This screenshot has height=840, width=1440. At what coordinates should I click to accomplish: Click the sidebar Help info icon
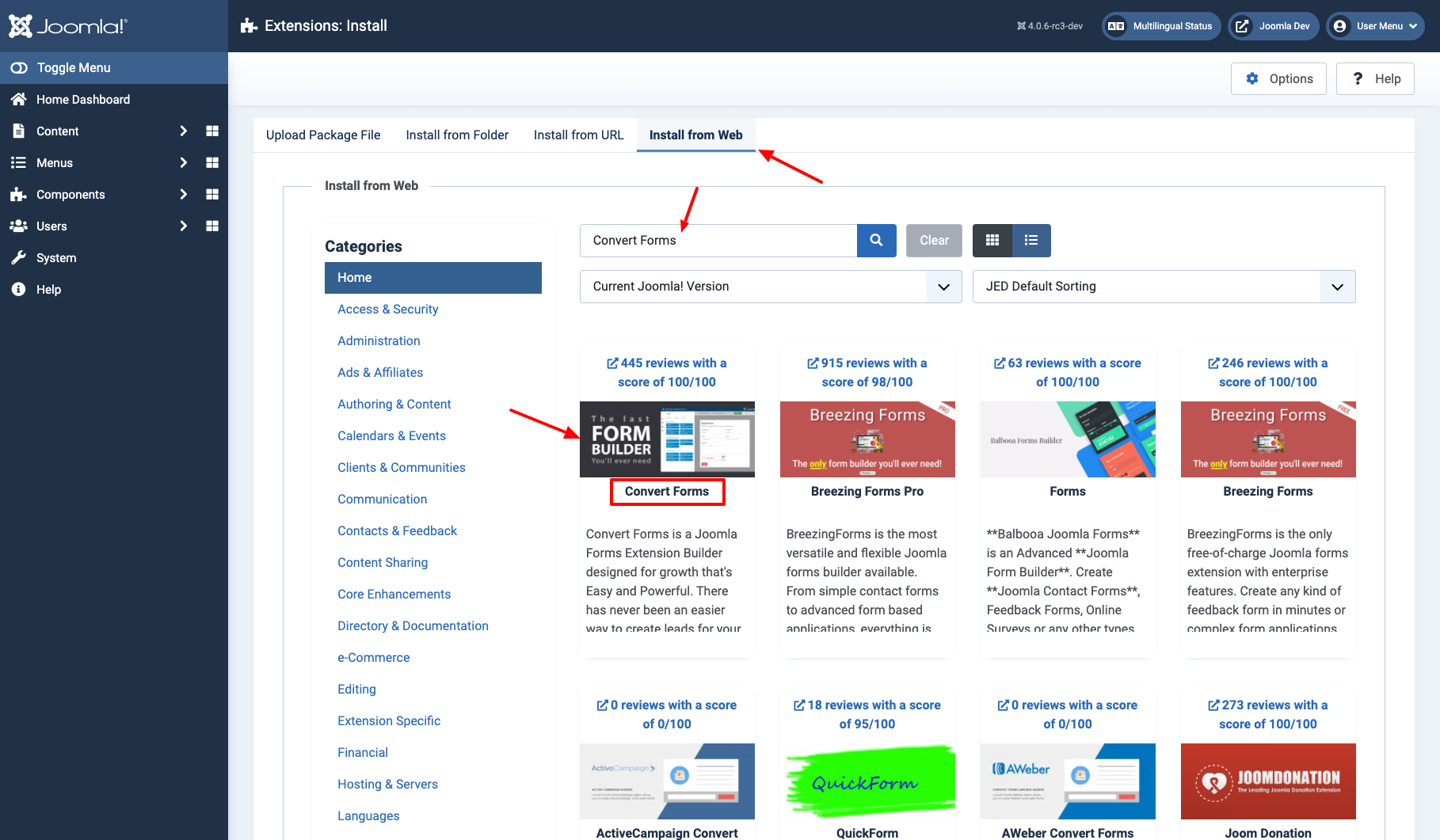point(19,290)
